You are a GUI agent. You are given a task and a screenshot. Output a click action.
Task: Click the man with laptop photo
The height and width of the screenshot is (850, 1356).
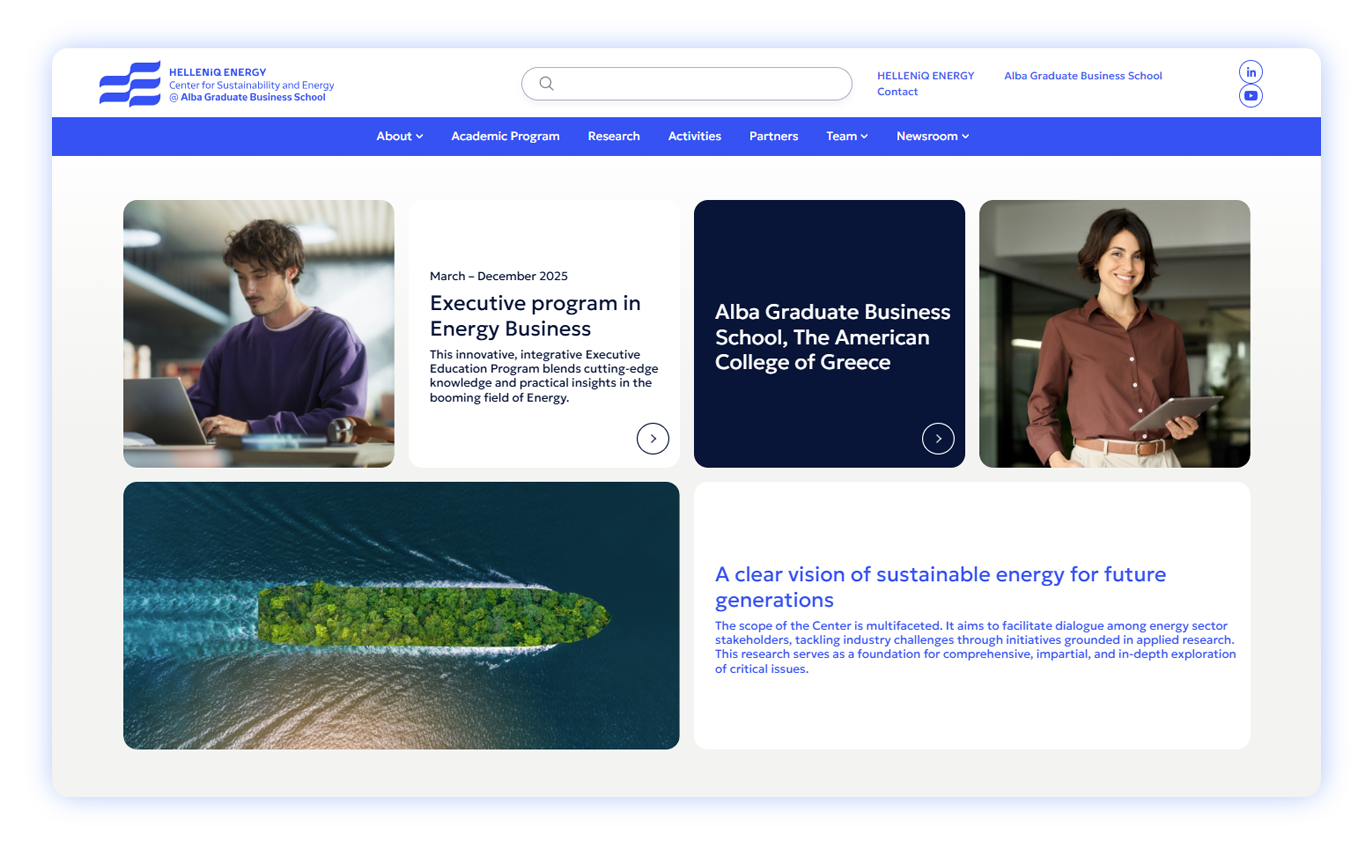pyautogui.click(x=259, y=334)
